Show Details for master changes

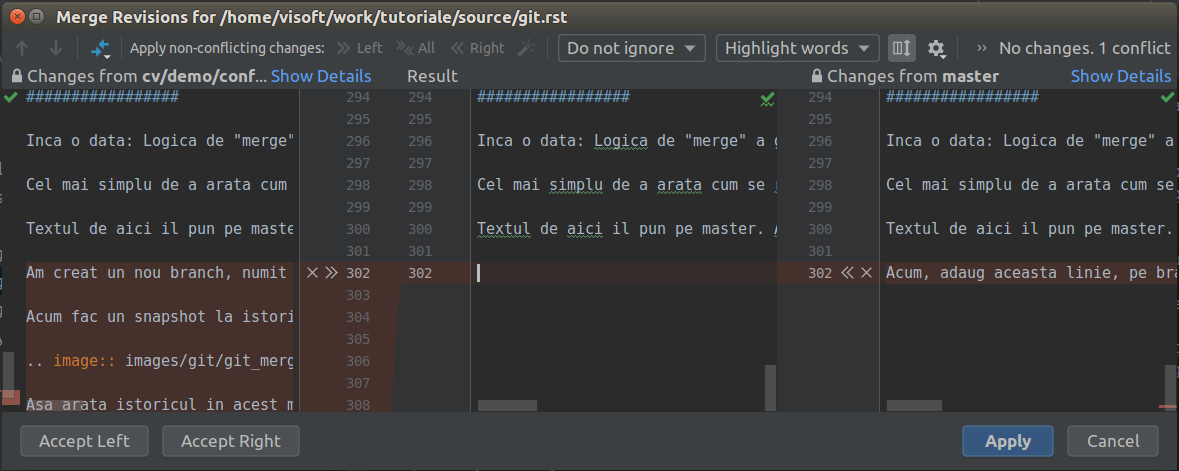[x=1120, y=76]
